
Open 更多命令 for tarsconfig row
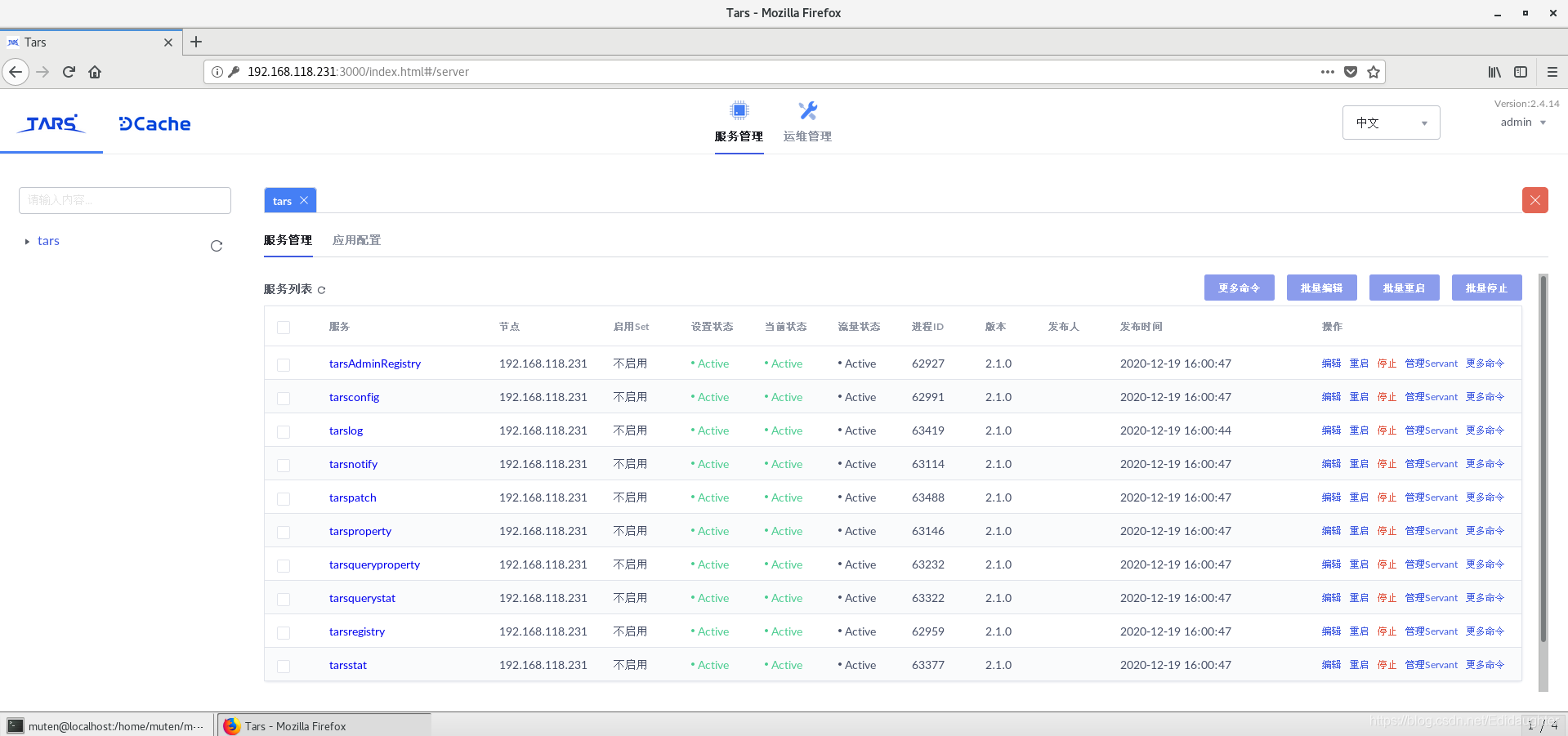point(1485,397)
